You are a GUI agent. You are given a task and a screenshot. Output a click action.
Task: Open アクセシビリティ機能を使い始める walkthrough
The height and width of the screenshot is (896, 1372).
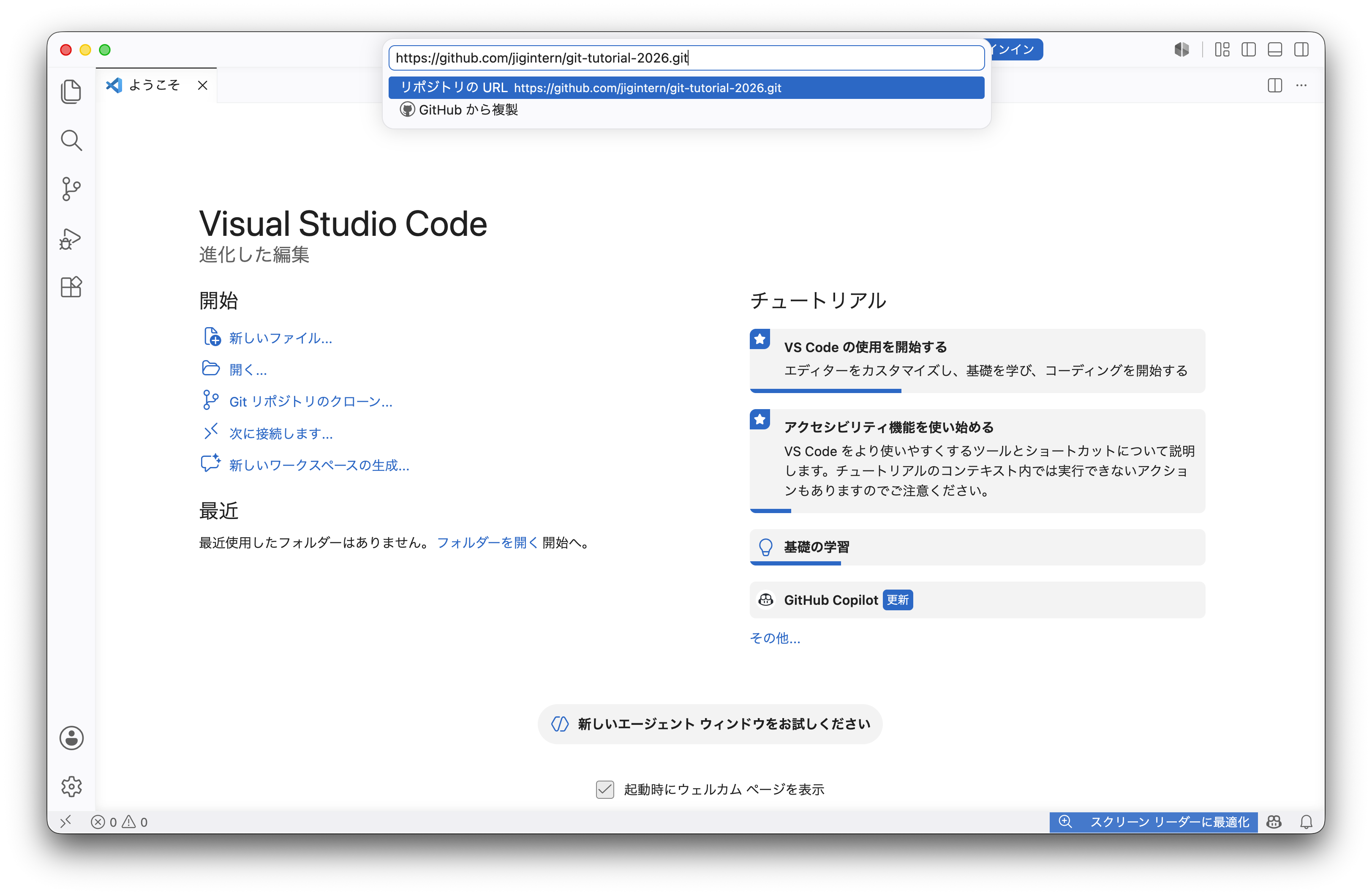pyautogui.click(x=977, y=460)
